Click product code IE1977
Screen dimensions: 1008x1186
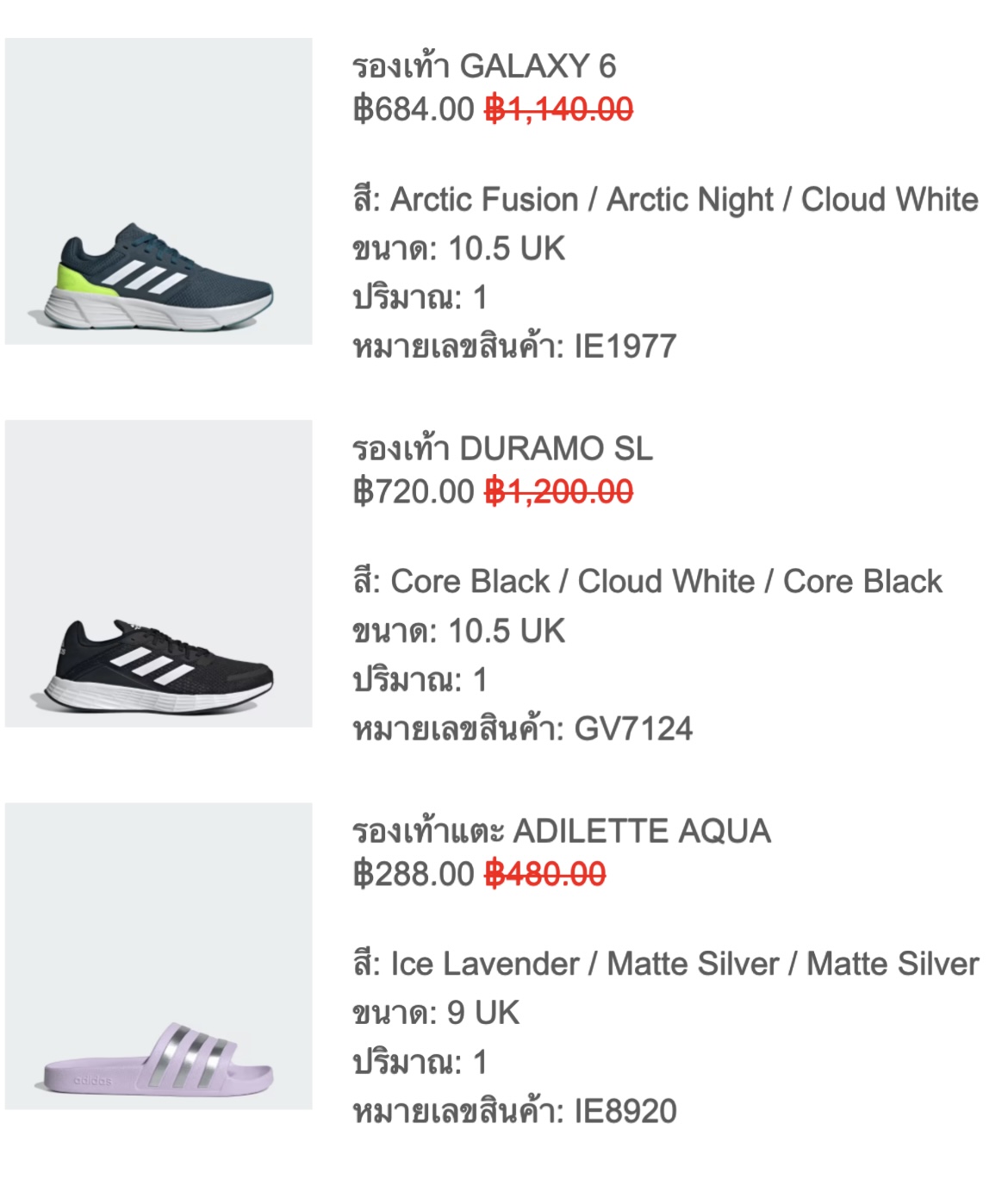[625, 346]
